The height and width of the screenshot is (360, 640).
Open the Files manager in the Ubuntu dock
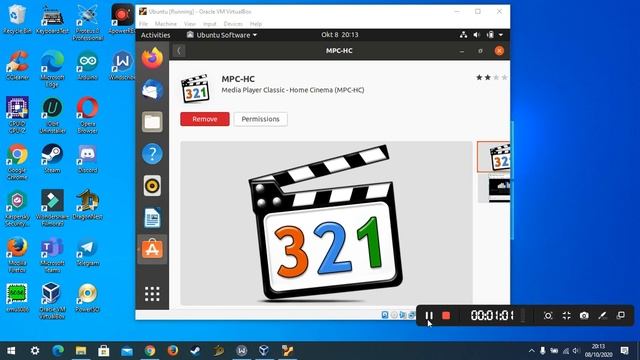pos(152,122)
